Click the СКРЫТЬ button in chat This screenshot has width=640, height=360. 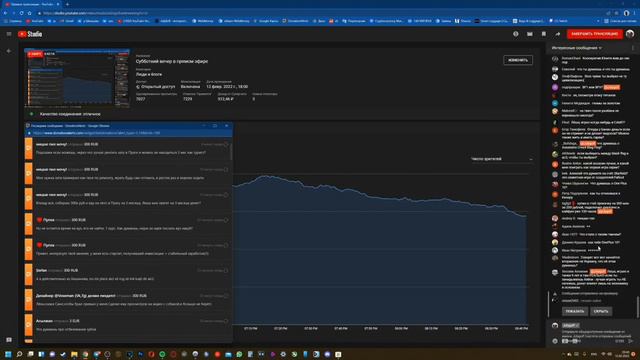[601, 311]
